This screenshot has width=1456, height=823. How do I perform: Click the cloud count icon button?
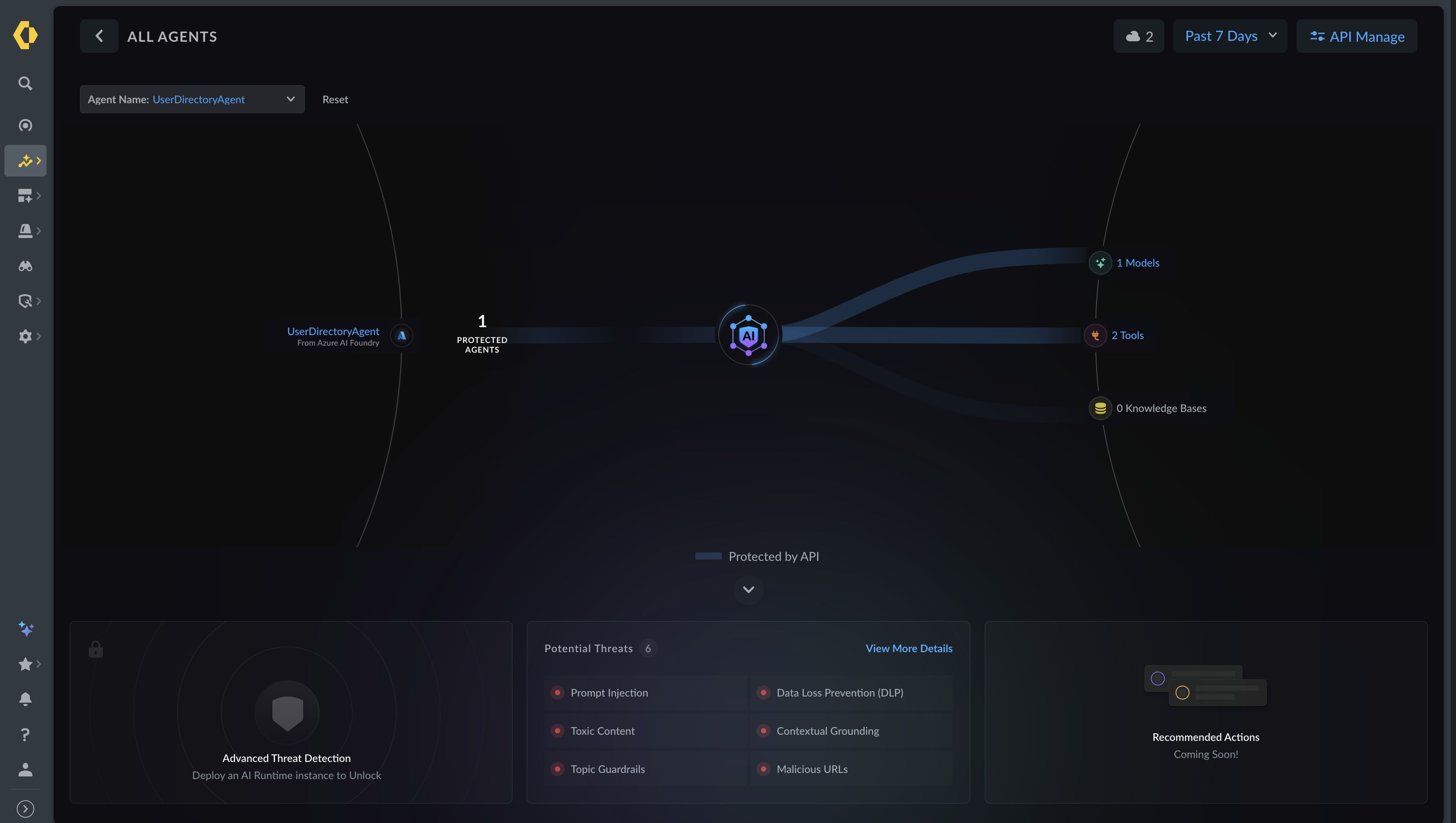coord(1138,36)
